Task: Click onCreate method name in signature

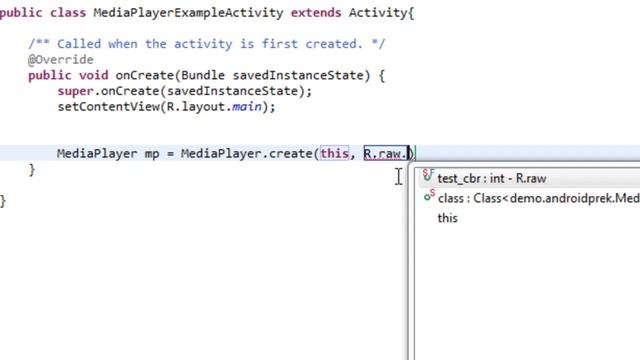Action: coord(144,76)
